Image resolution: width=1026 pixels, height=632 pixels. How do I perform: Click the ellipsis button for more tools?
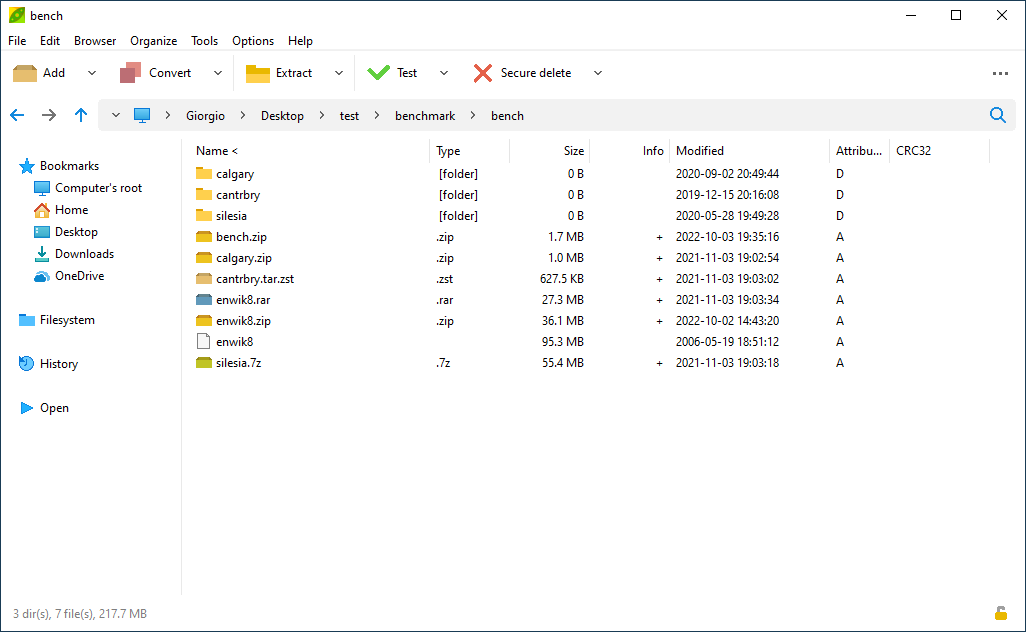click(x=1000, y=72)
